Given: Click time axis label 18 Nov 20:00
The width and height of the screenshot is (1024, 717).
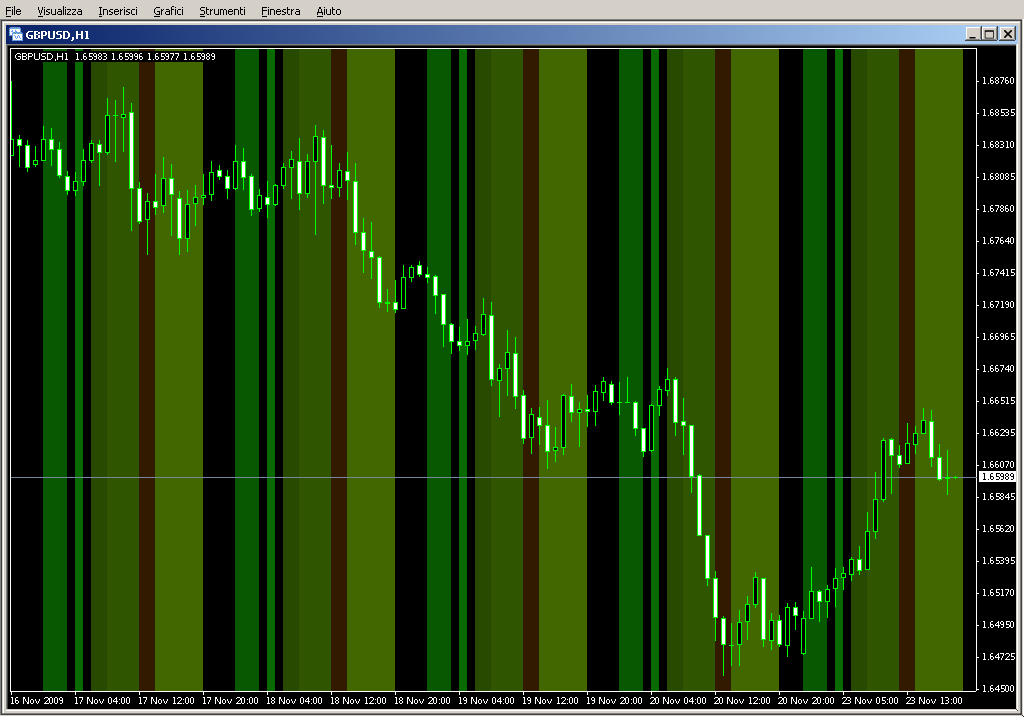Looking at the screenshot, I should pos(423,701).
